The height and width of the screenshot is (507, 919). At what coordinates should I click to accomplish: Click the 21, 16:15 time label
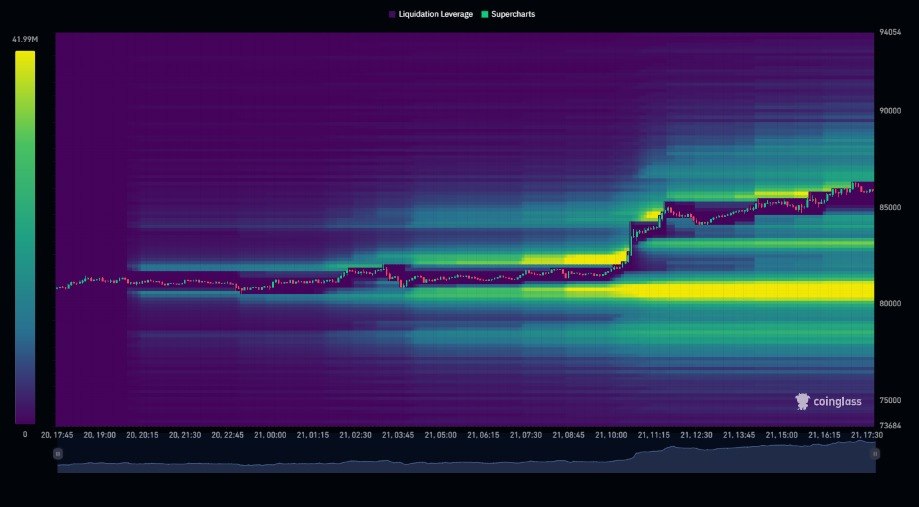[824, 435]
